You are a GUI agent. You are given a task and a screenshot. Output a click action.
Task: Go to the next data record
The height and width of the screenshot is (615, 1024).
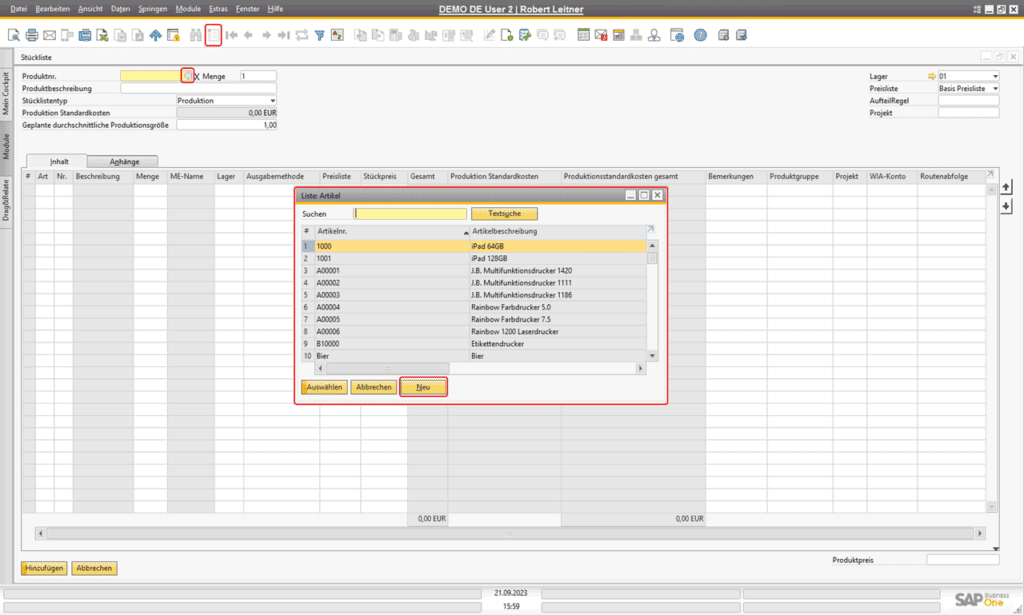(x=266, y=35)
